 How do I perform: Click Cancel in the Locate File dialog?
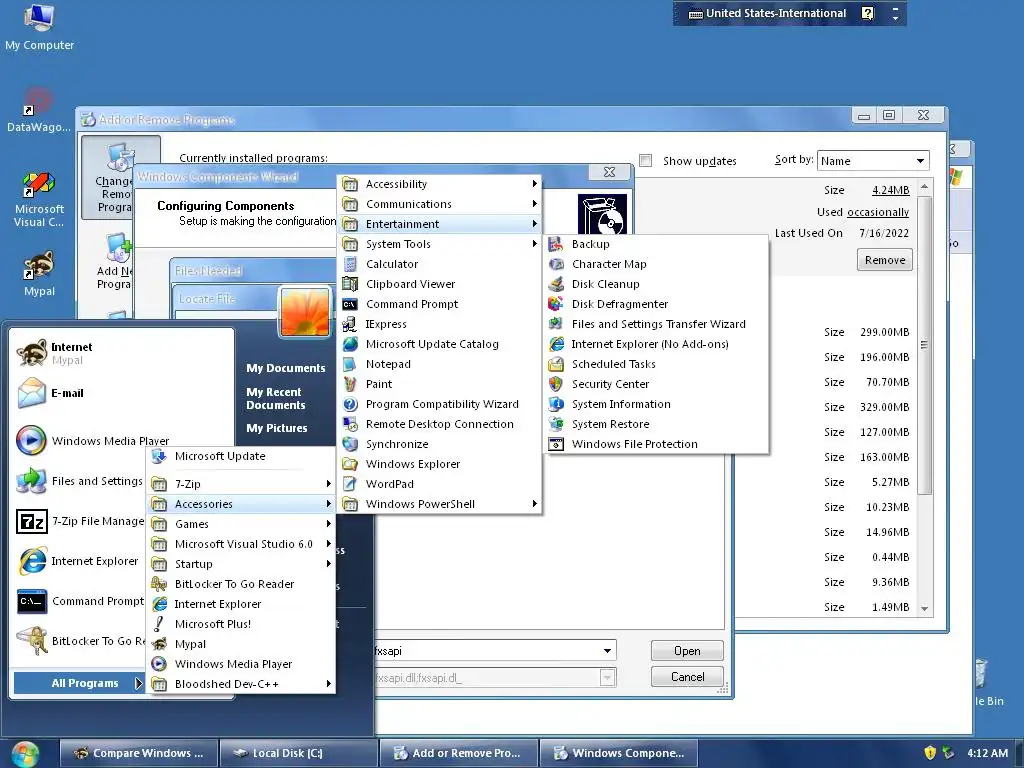click(687, 677)
